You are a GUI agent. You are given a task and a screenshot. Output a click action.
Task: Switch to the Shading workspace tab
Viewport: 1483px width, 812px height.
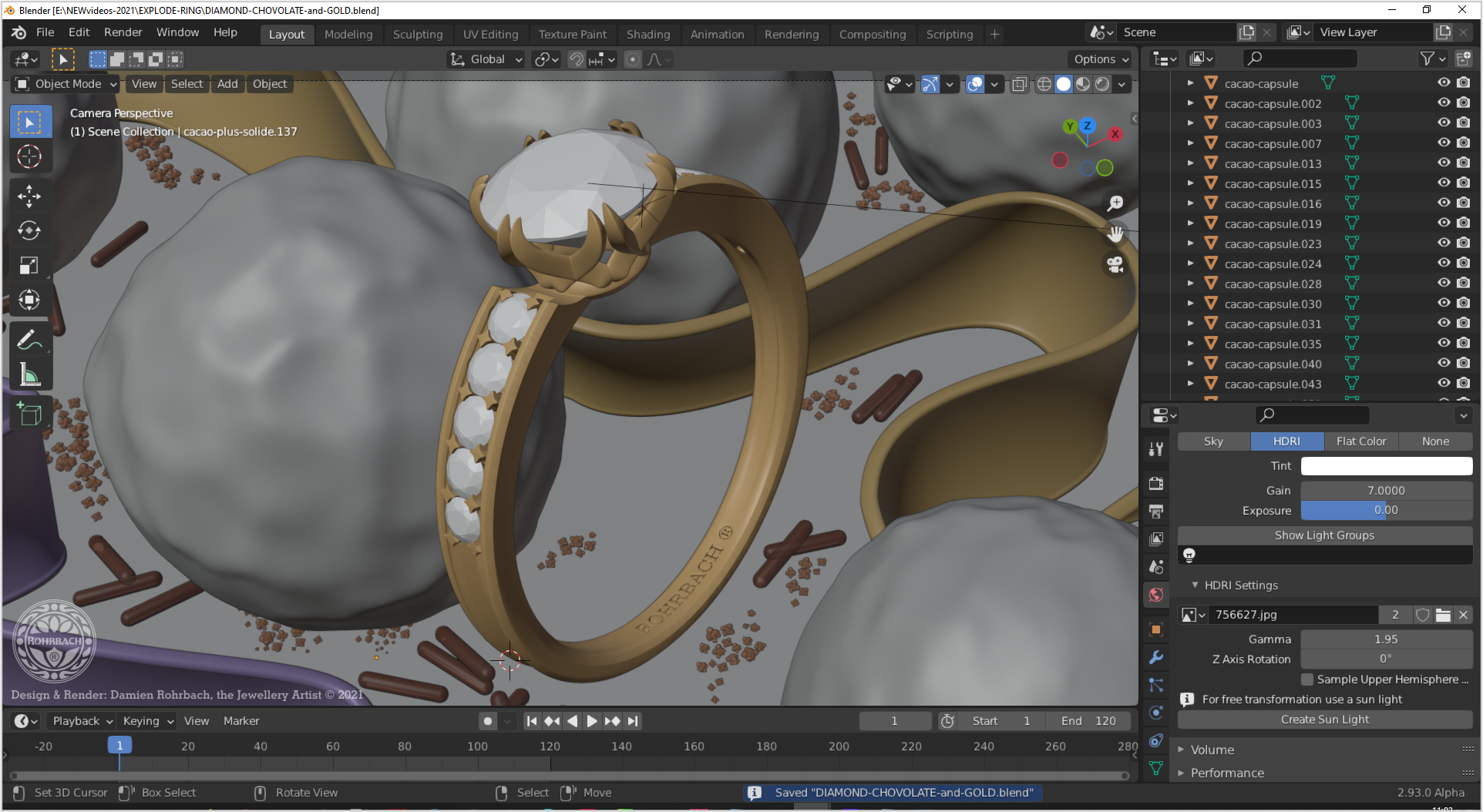coord(647,34)
